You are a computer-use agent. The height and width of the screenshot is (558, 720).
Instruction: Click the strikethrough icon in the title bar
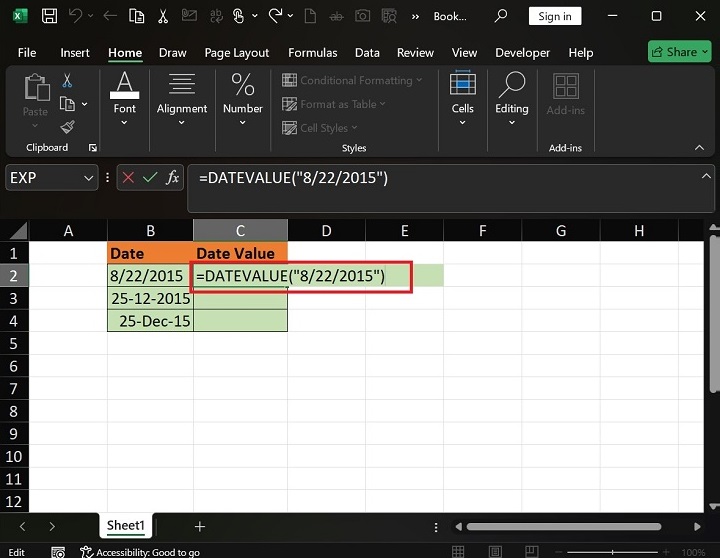[x=336, y=17]
